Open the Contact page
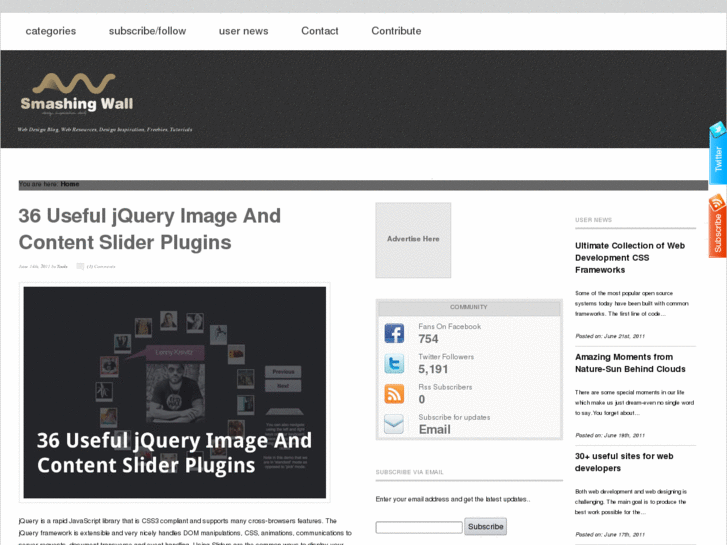Image resolution: width=727 pixels, height=545 pixels. [319, 31]
